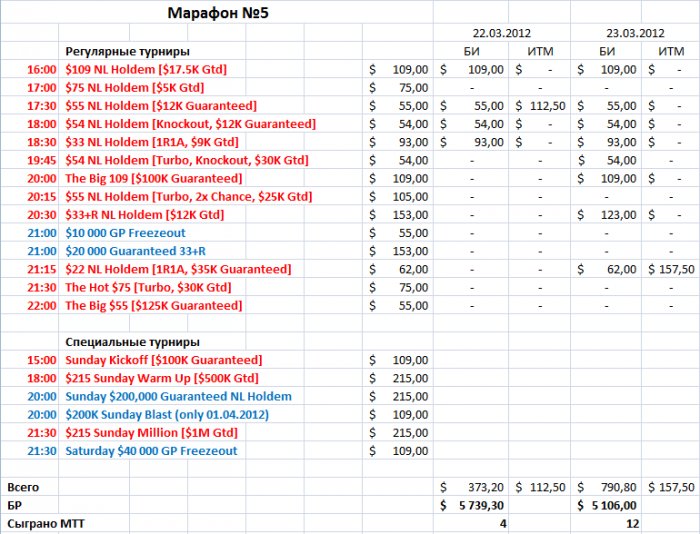This screenshot has height=534, width=700.
Task: Click "The Big 109 [$100K Guaranteed]" cell
Action: 154,179
